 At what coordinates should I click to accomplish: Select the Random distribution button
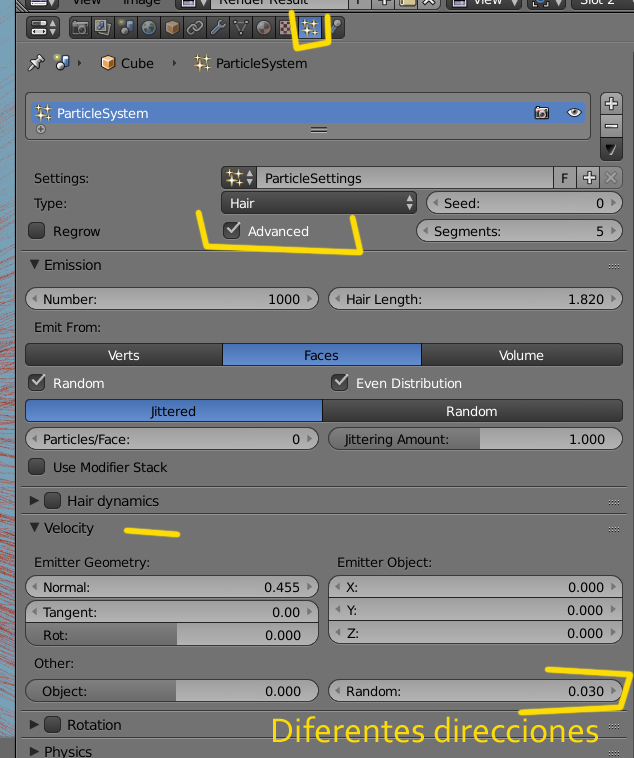471,411
